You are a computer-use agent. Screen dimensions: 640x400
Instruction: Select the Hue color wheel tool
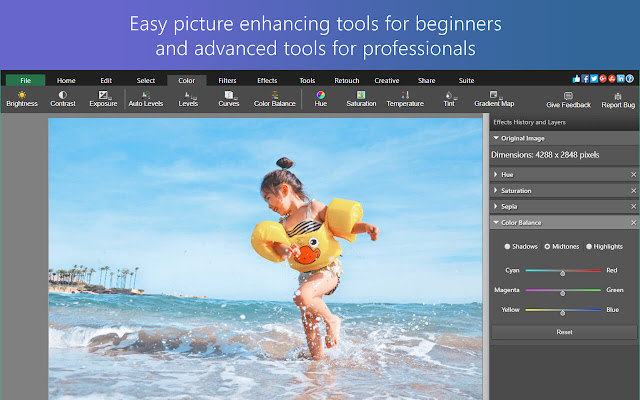320,98
